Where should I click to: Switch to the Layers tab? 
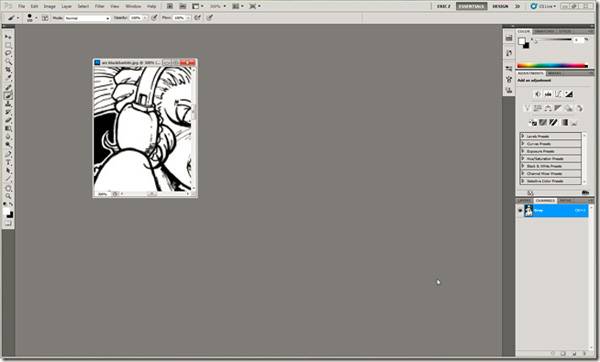pos(524,201)
